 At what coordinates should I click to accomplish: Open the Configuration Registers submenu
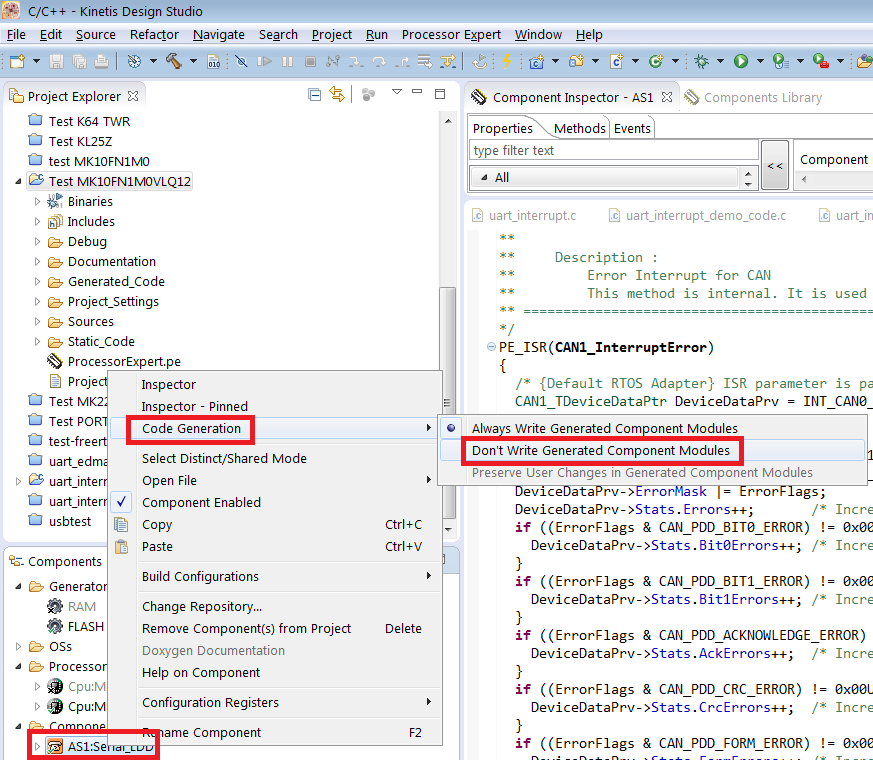pyautogui.click(x=210, y=703)
